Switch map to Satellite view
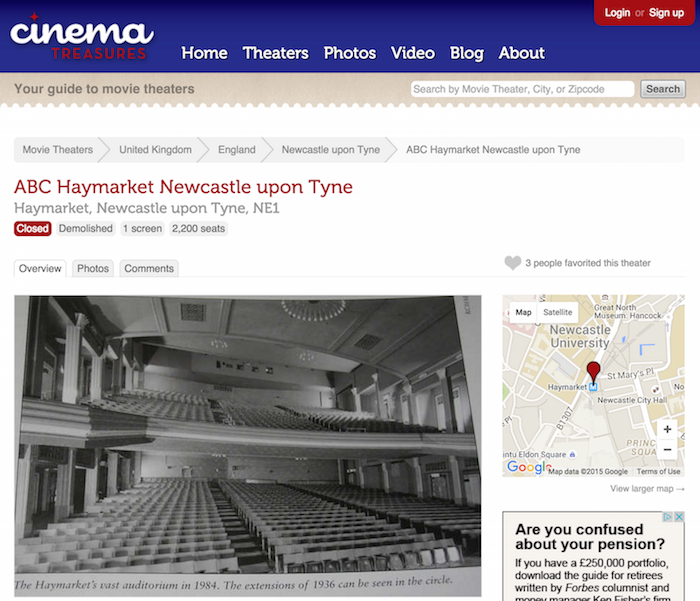 point(558,313)
